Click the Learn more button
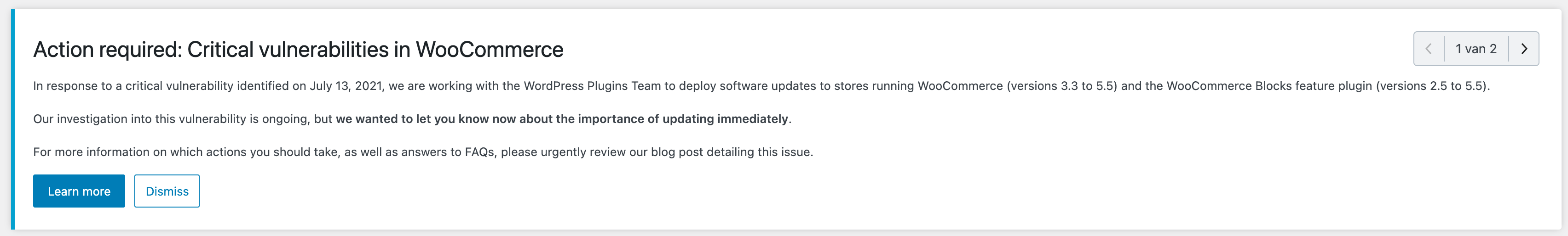The width and height of the screenshot is (1568, 236). (x=79, y=191)
